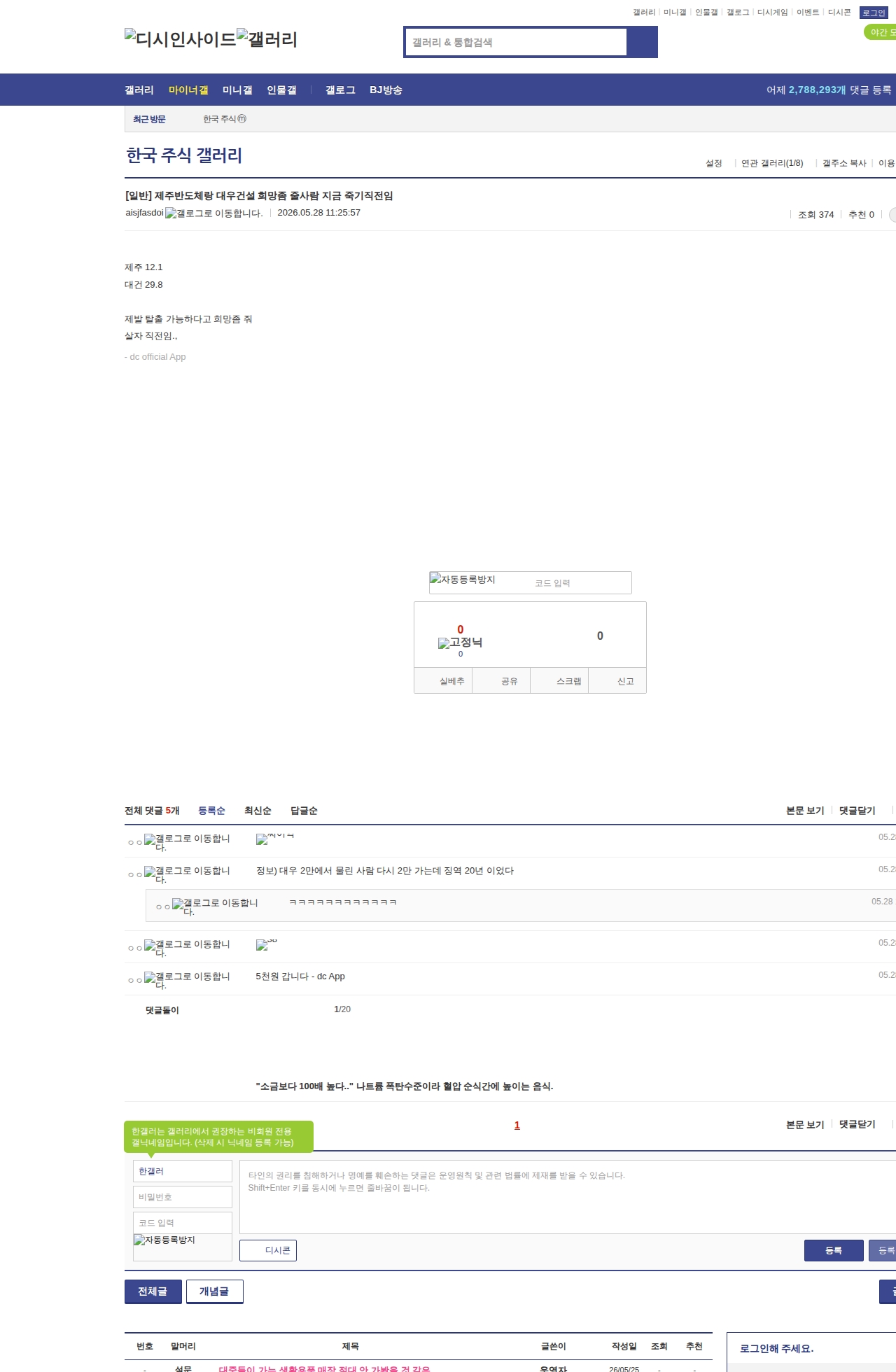896x1372 pixels.
Task: Click the 설정 link
Action: pyautogui.click(x=714, y=163)
